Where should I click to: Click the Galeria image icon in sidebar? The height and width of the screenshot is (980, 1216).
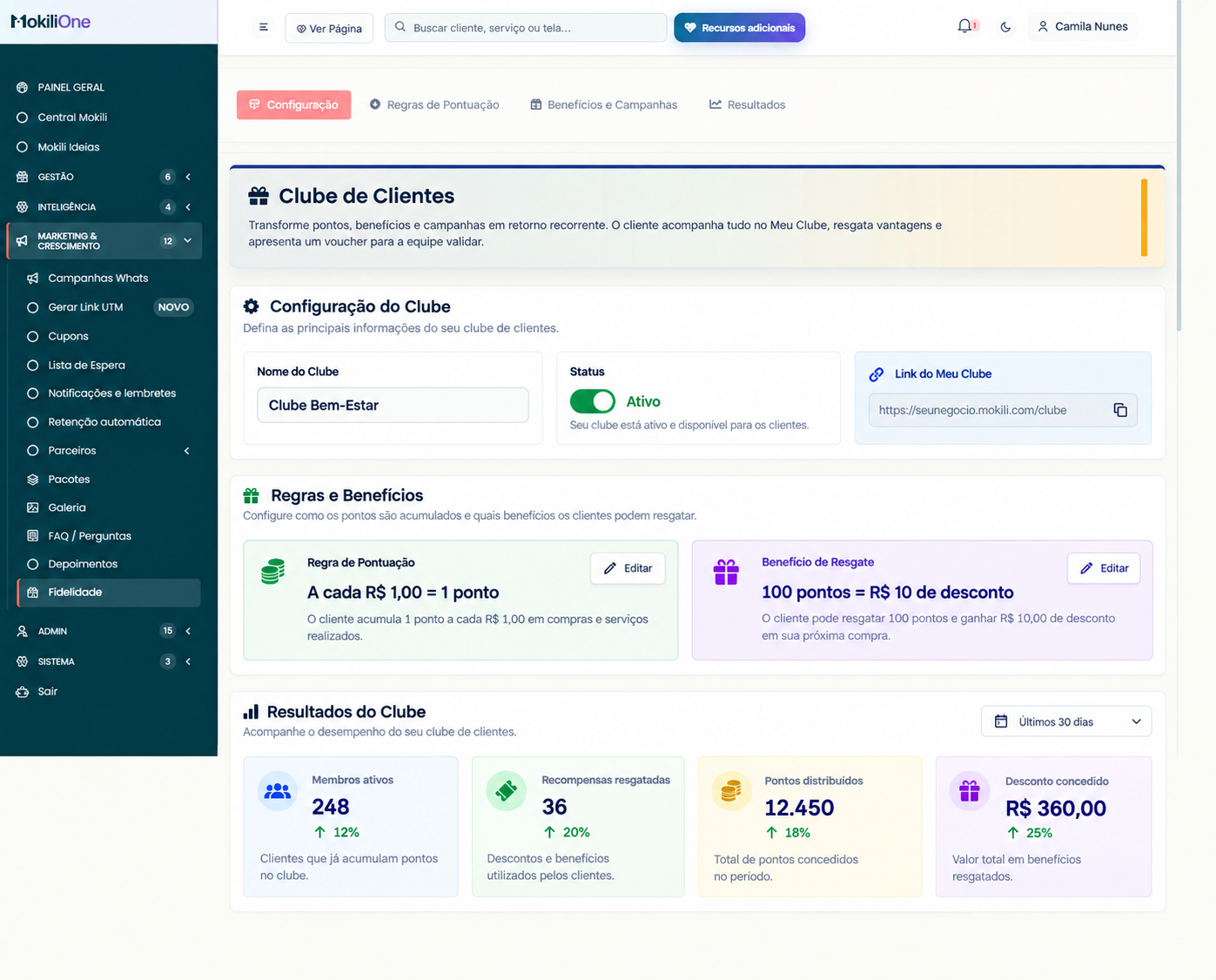coord(33,507)
